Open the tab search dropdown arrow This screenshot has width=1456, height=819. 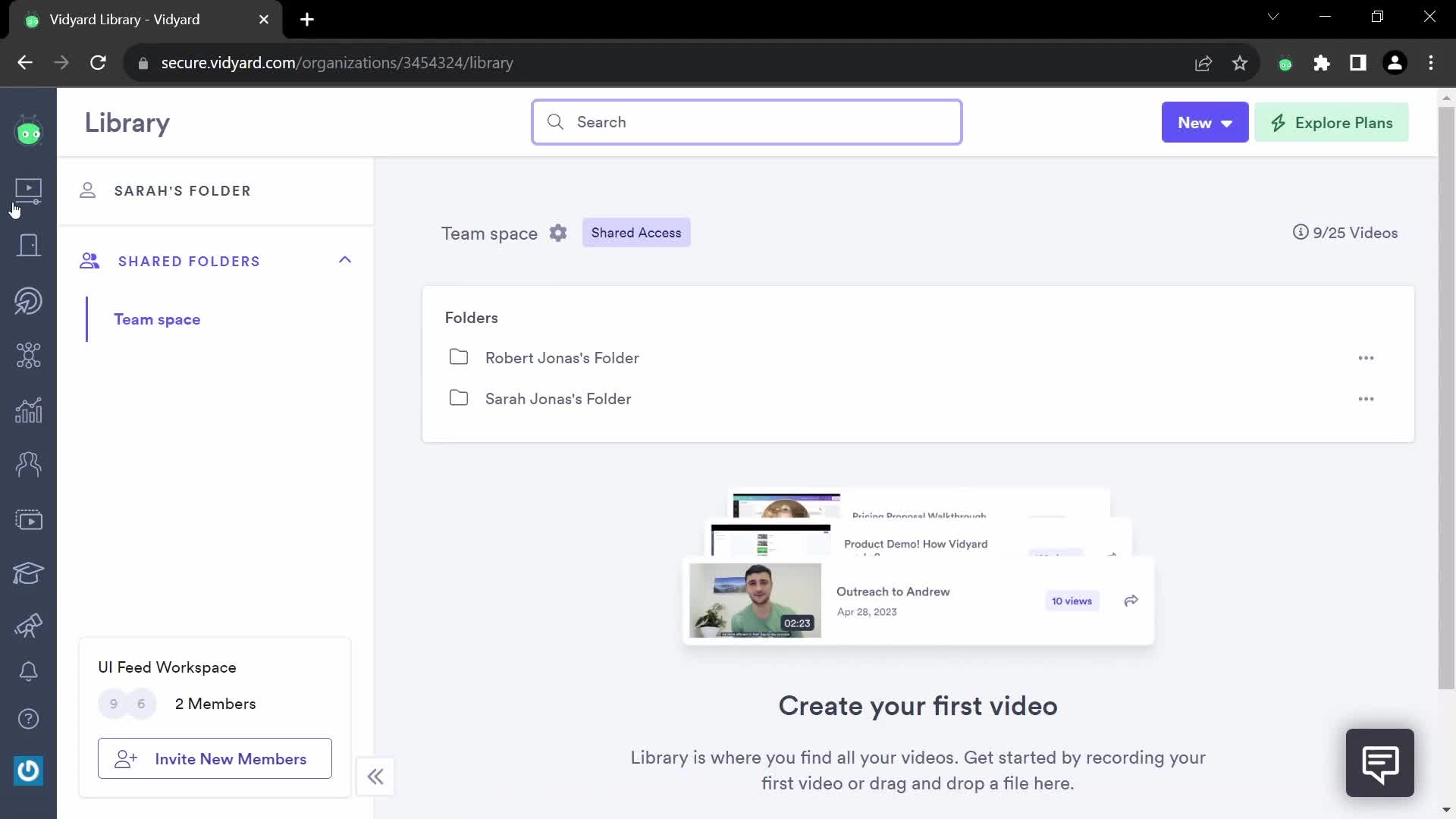(1273, 17)
